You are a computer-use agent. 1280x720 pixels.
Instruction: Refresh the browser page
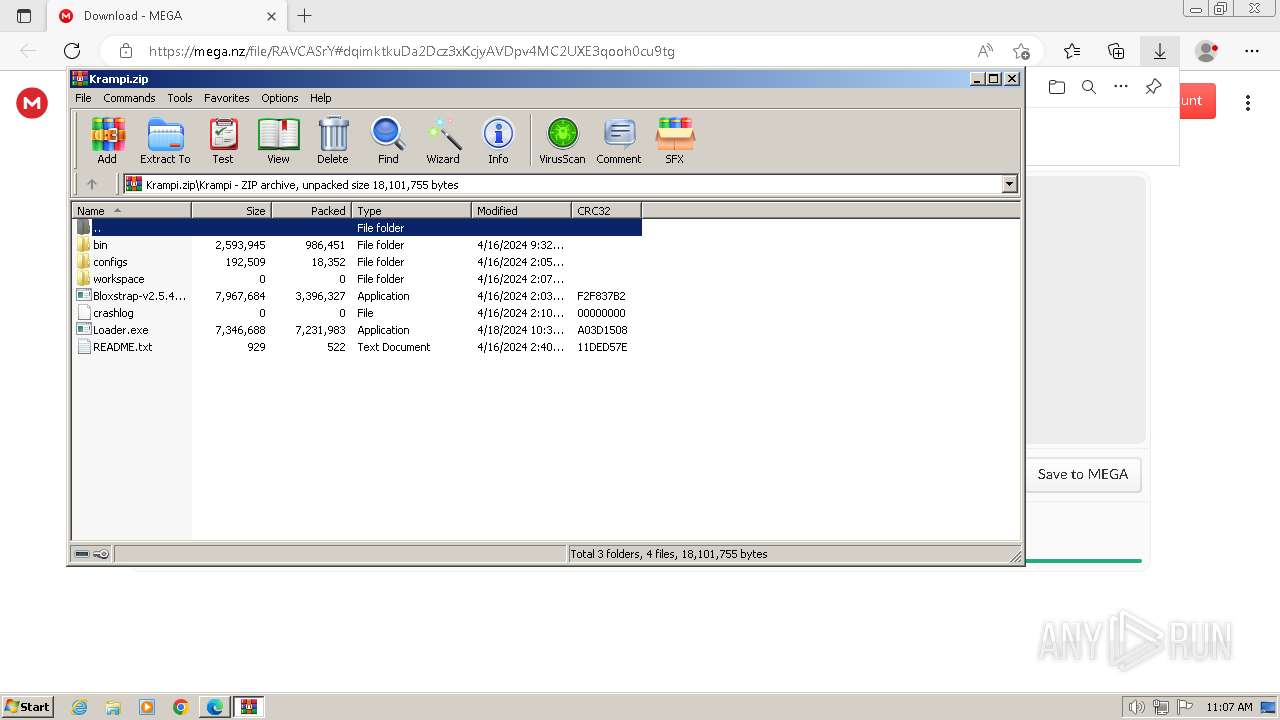pyautogui.click(x=72, y=51)
